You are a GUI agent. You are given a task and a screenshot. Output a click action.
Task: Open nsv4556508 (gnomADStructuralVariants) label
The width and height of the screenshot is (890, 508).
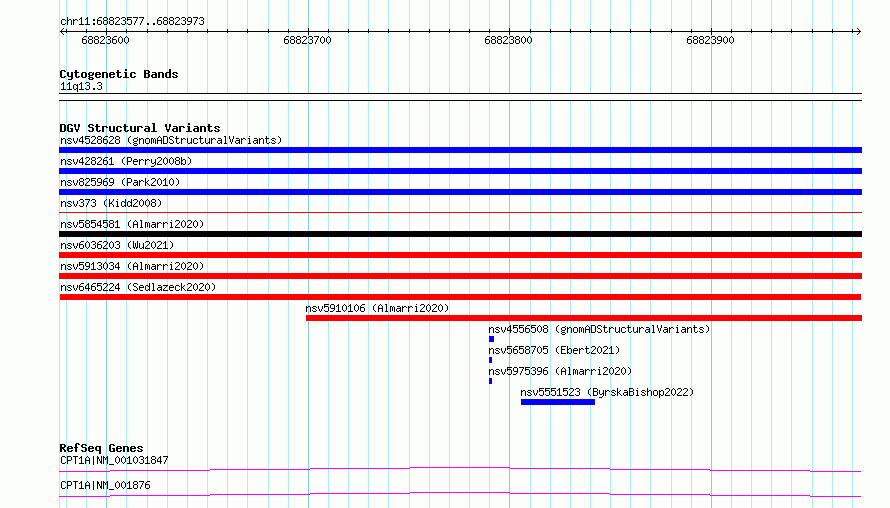pyautogui.click(x=599, y=329)
